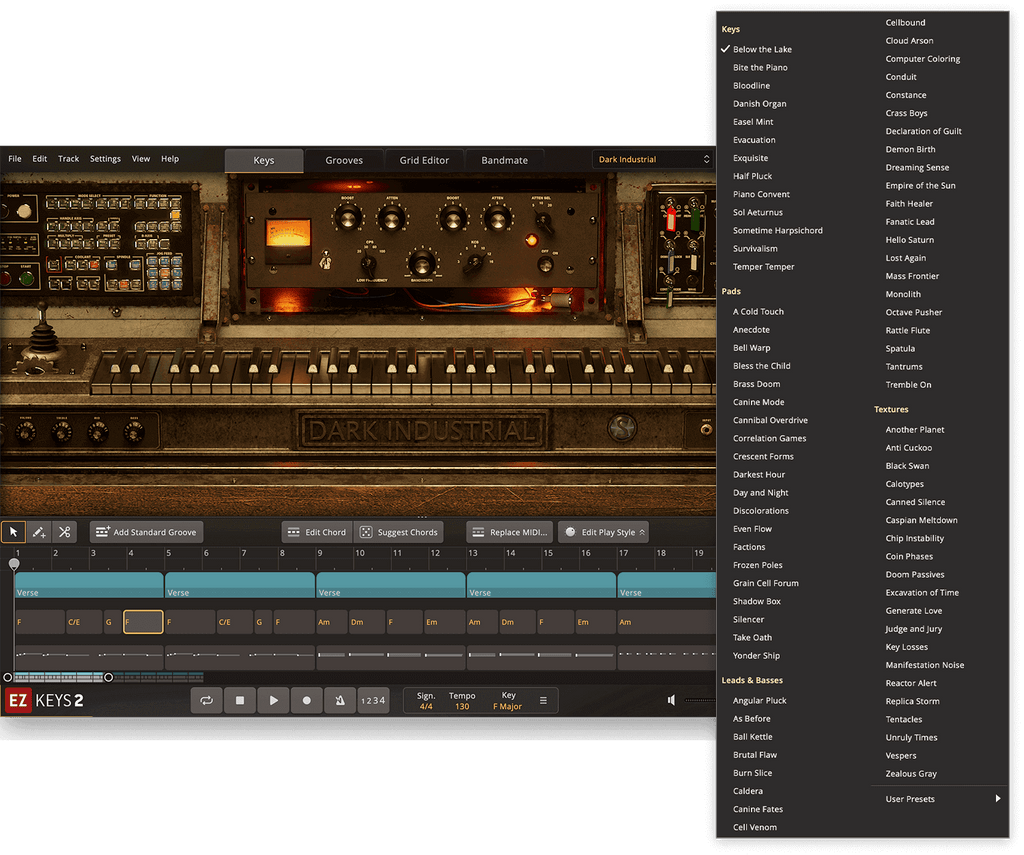Screen dimensions: 1024x855
Task: Choose the Yonder Ship preset
Action: coord(756,656)
